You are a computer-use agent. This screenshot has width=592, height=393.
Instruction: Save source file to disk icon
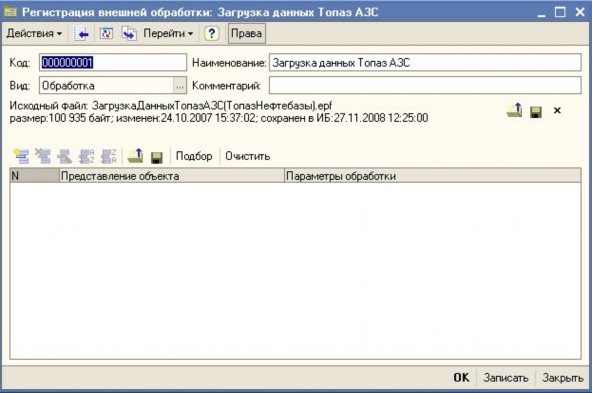click(x=536, y=112)
